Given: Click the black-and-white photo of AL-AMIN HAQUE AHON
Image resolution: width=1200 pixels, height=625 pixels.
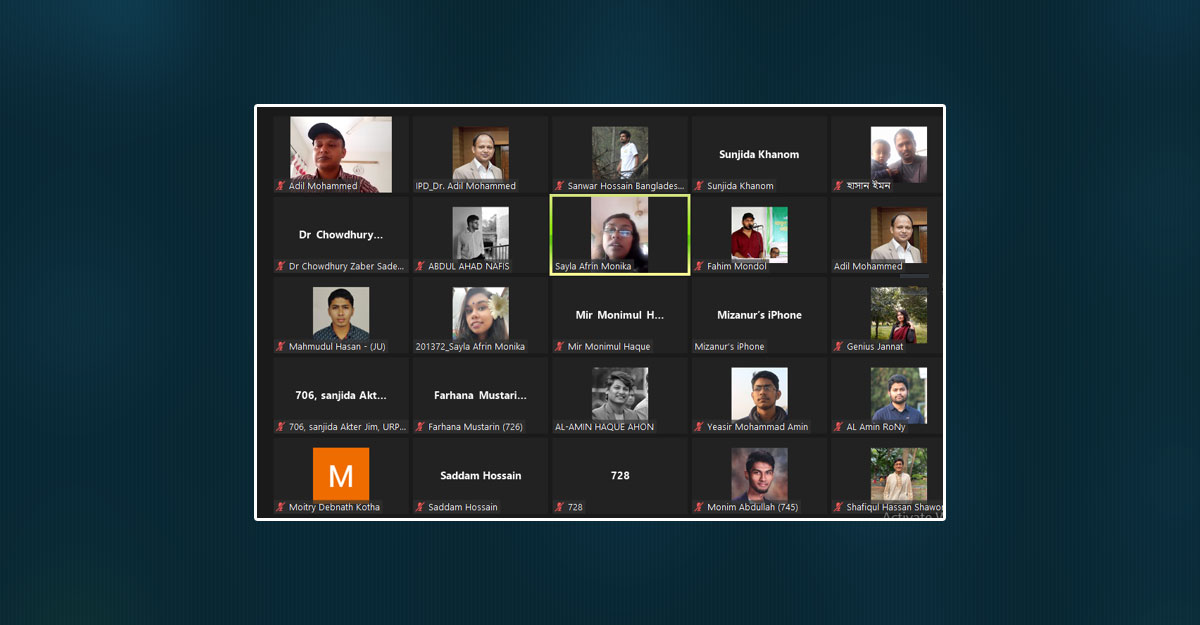Looking at the screenshot, I should [x=619, y=394].
